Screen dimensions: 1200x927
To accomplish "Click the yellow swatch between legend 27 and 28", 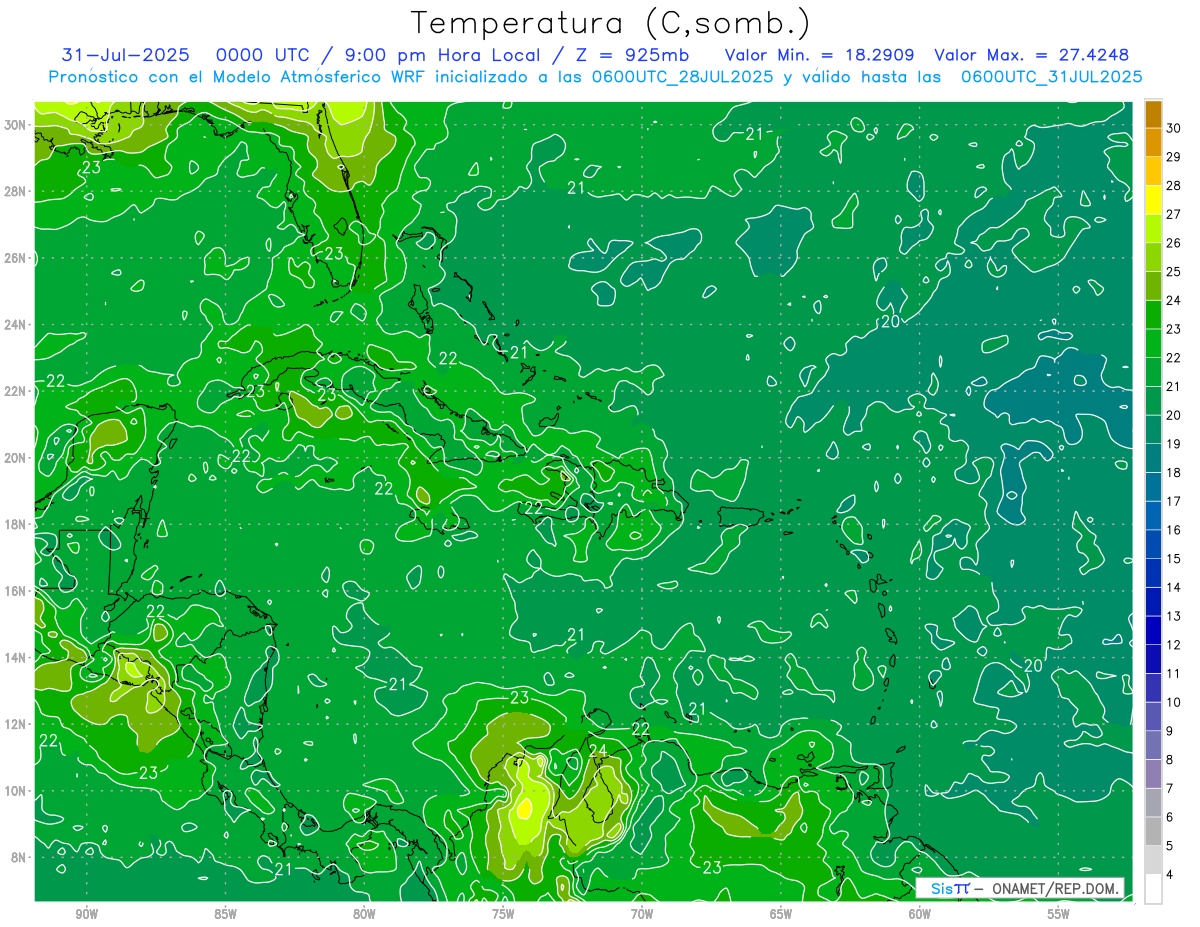I will coord(1153,200).
